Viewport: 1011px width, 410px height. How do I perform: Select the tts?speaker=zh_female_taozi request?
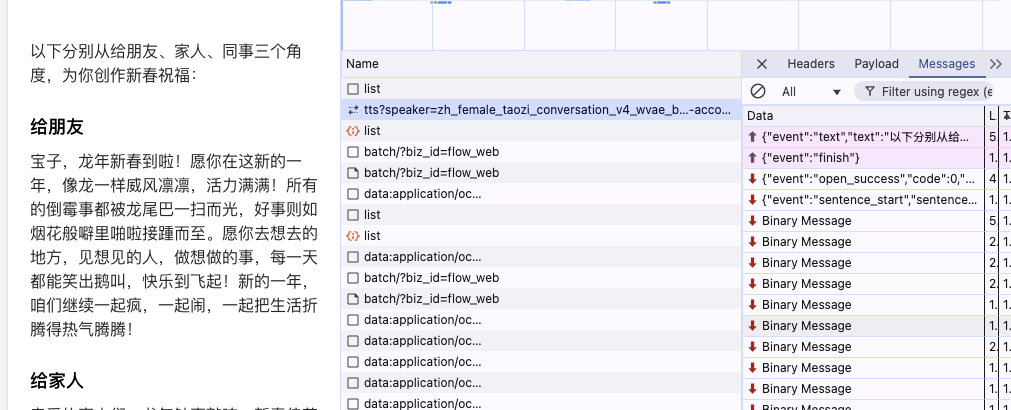tap(542, 110)
